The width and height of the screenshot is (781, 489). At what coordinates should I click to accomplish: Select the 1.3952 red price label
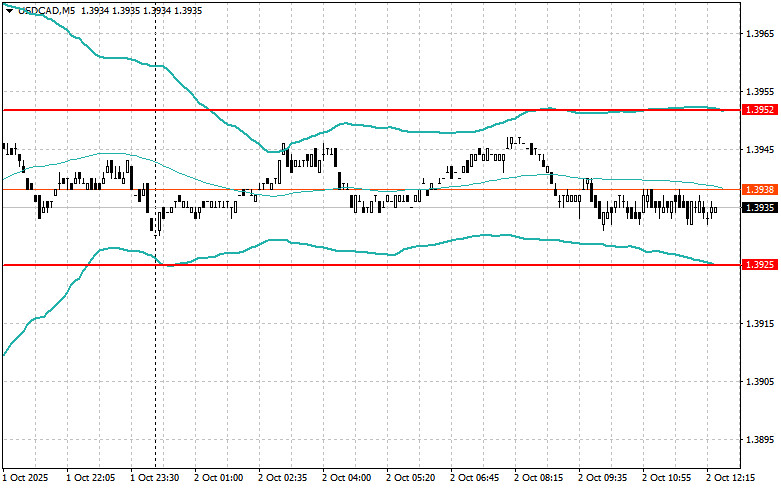(x=760, y=110)
